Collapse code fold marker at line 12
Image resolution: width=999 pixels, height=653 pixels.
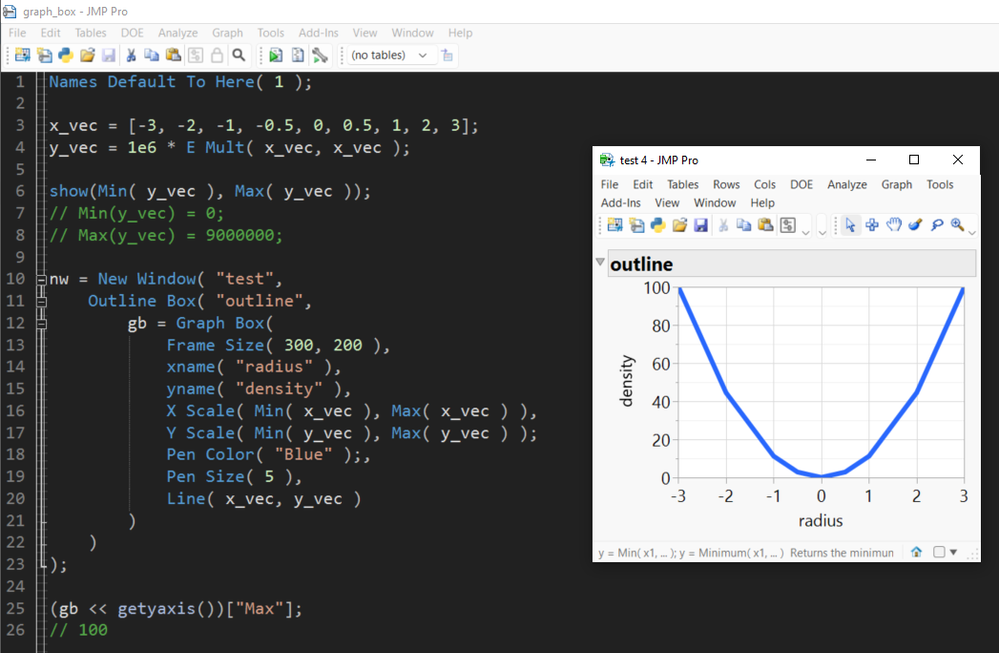point(41,324)
